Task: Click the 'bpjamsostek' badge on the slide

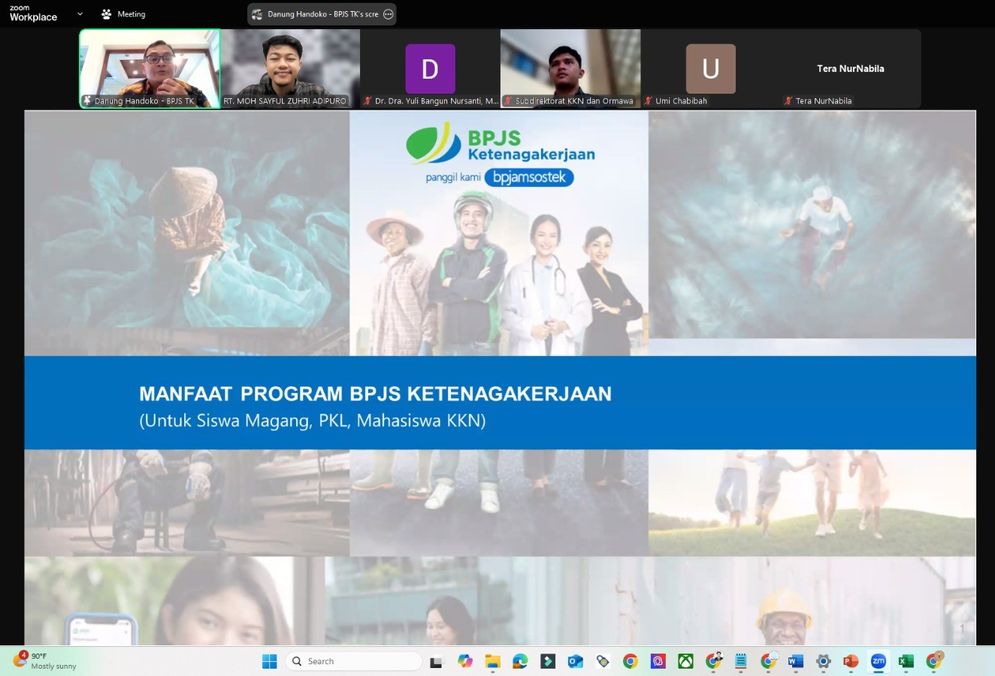Action: (x=529, y=178)
